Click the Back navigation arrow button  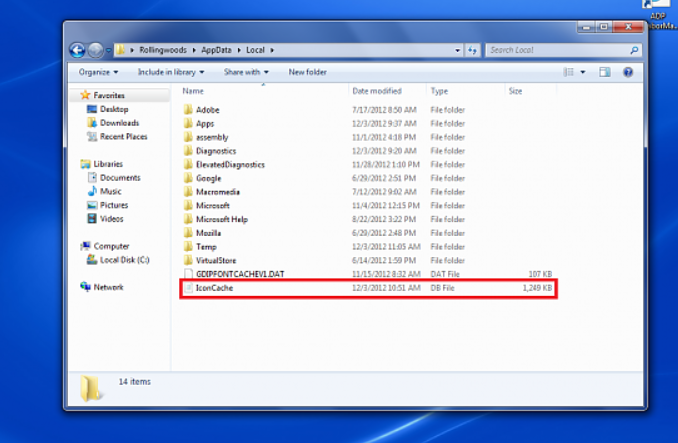[x=78, y=50]
